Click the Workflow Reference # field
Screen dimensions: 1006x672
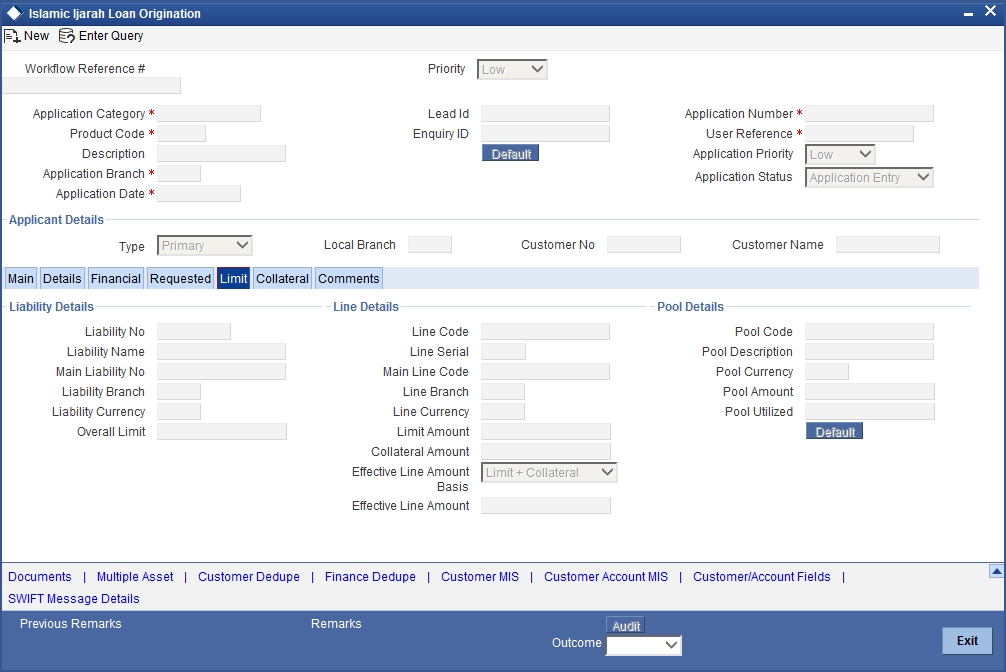coord(92,85)
